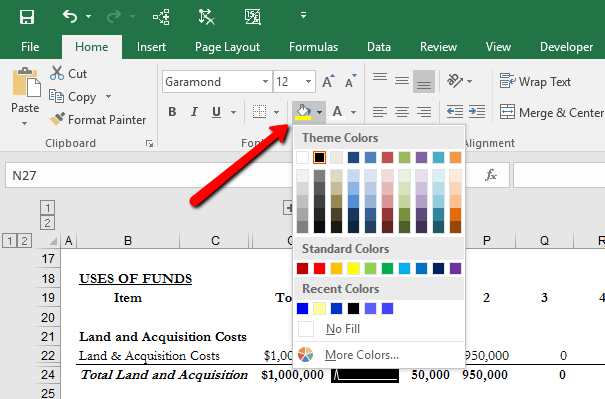The height and width of the screenshot is (399, 605).
Task: Click Decrease Font Size icon
Action: click(x=351, y=81)
